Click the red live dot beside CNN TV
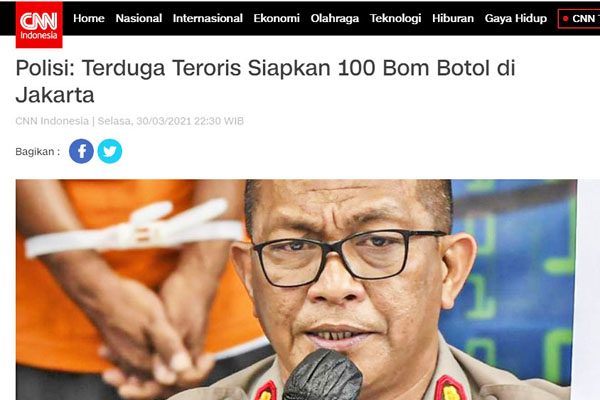The image size is (600, 400). point(566,18)
